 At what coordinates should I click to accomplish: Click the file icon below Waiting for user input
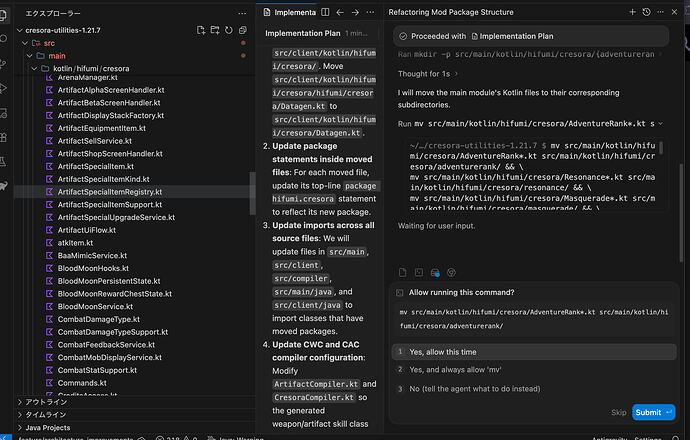402,272
